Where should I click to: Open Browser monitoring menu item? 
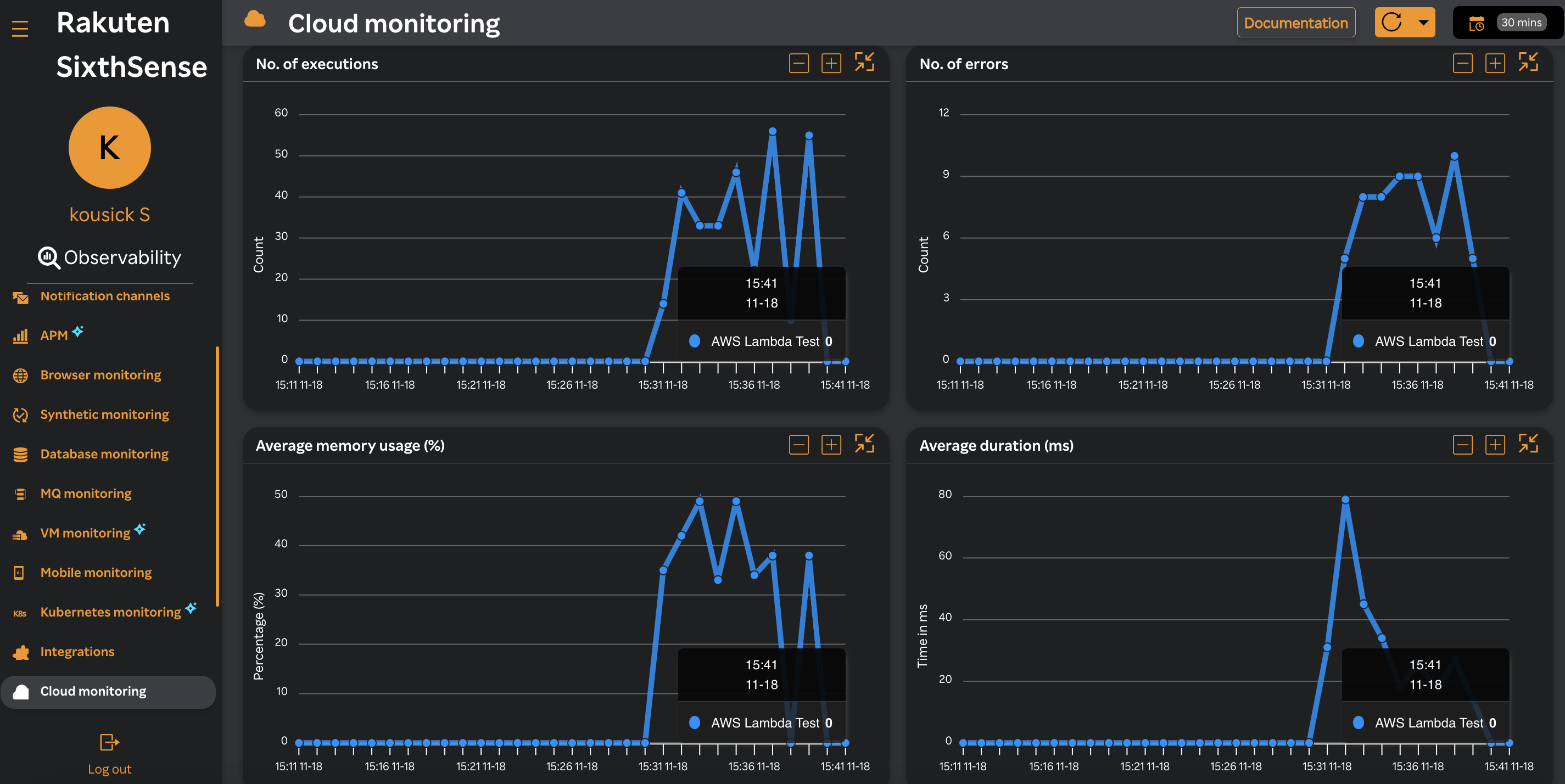pos(101,374)
